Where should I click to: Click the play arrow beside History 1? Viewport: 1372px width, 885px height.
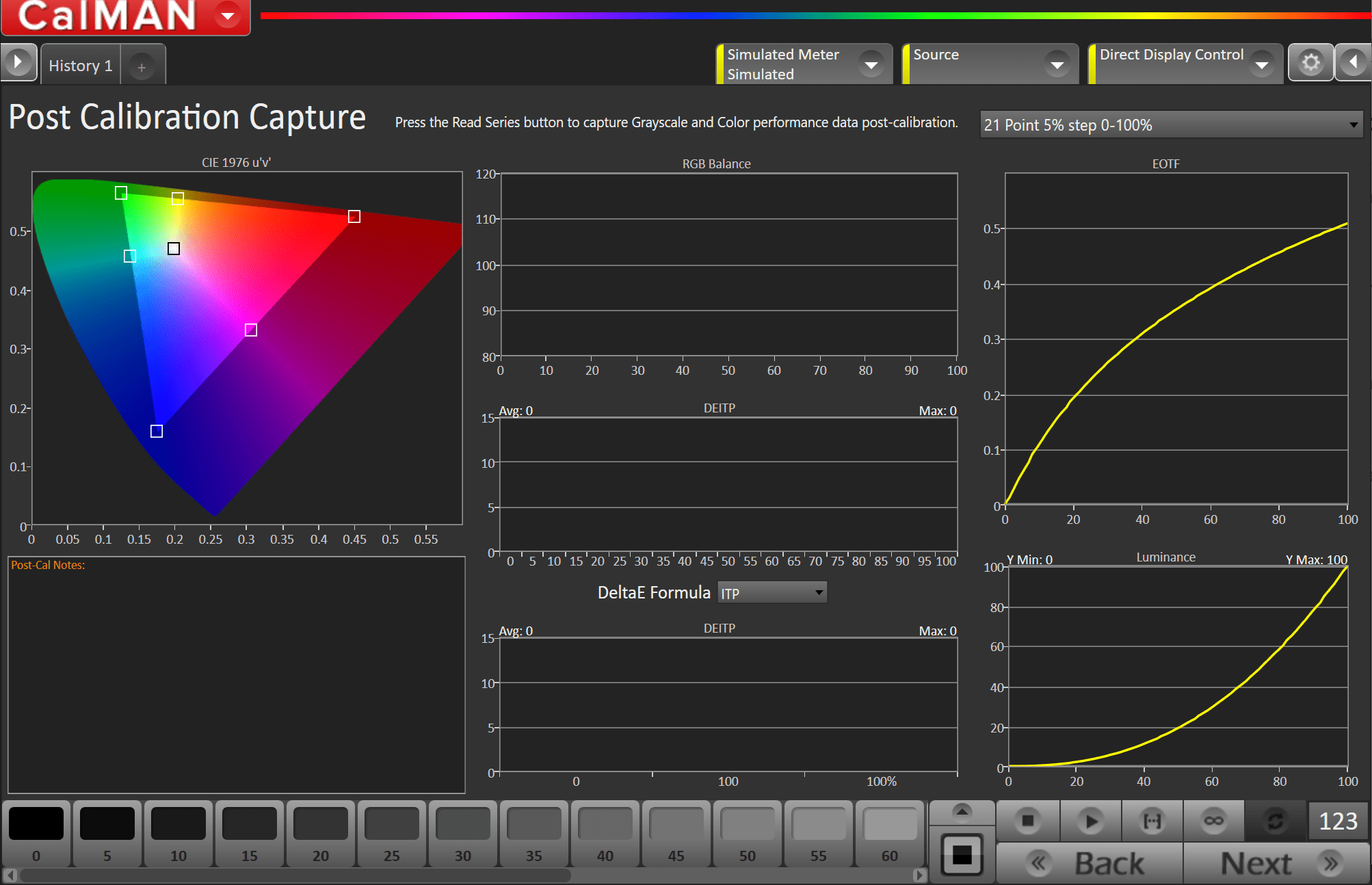[x=18, y=63]
